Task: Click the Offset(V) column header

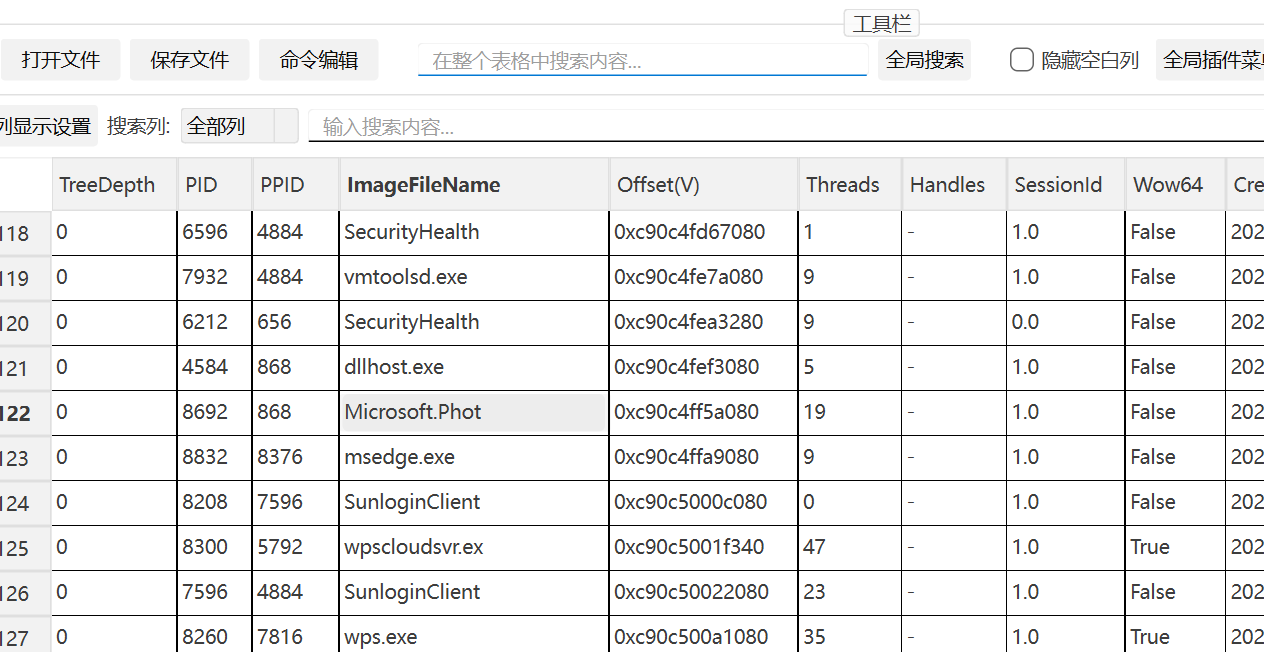Action: tap(704, 184)
